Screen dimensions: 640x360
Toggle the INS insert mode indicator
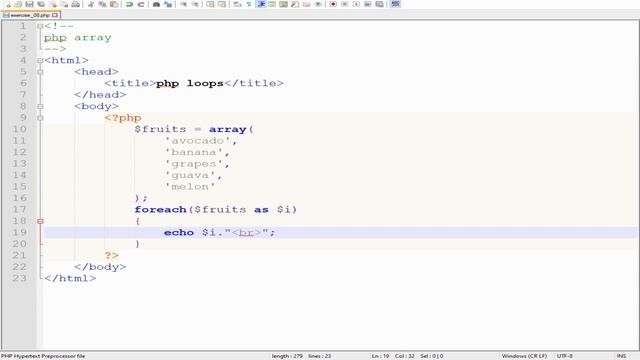coord(621,356)
